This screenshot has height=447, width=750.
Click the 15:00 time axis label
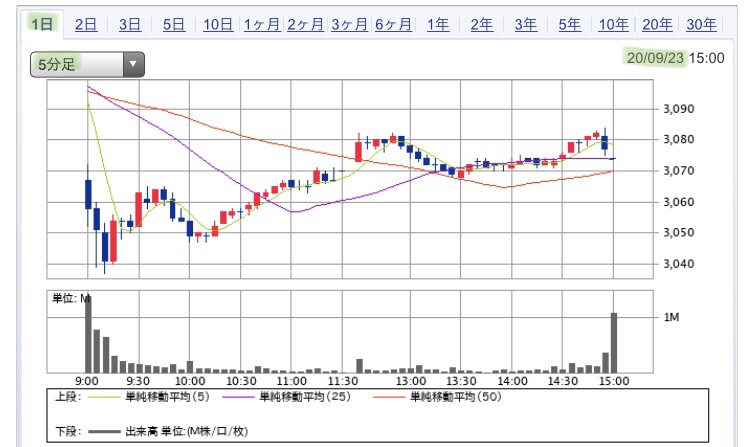614,381
